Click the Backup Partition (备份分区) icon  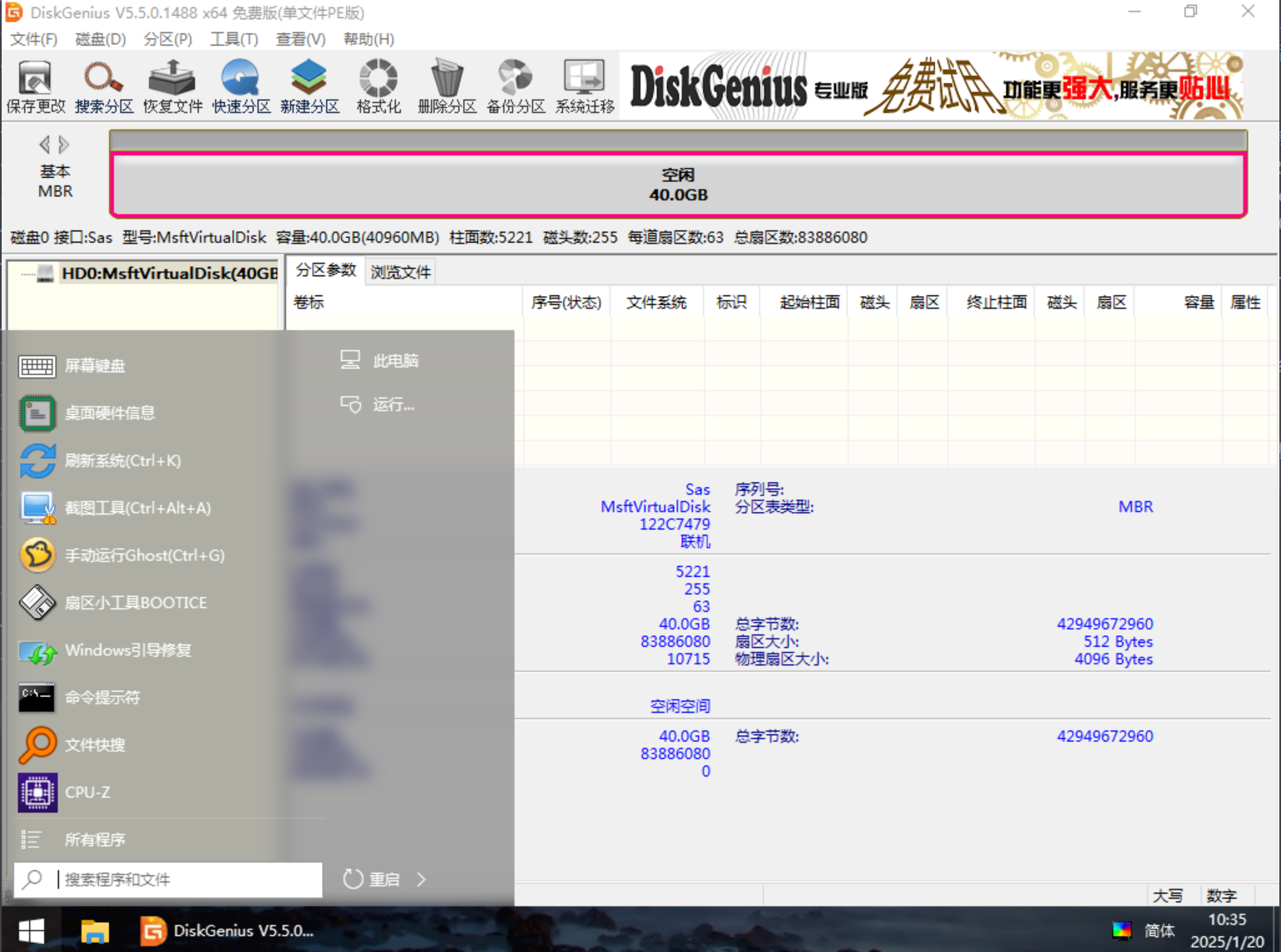[516, 86]
